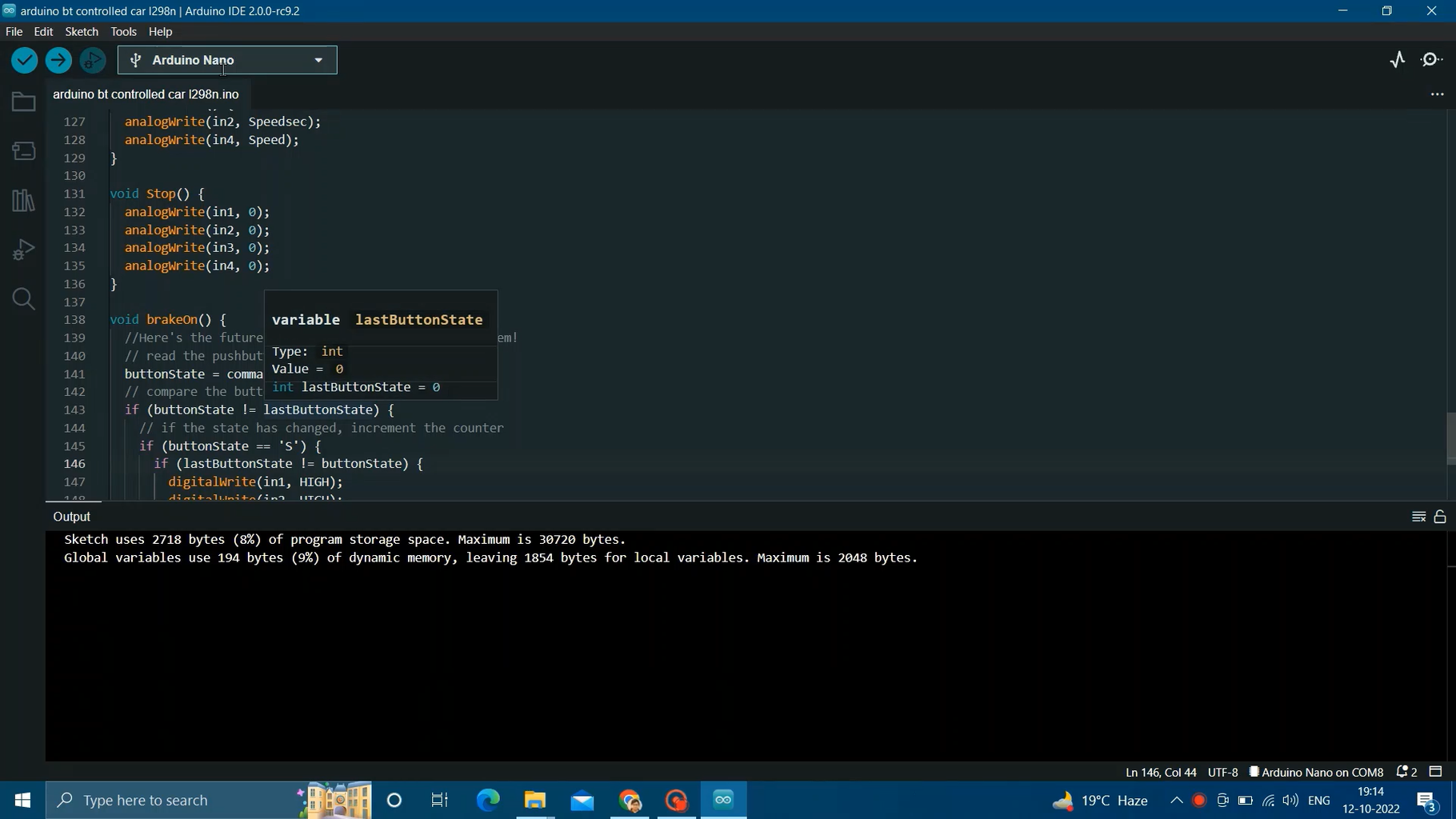
Task: Click the taskbar search box
Action: 208,800
